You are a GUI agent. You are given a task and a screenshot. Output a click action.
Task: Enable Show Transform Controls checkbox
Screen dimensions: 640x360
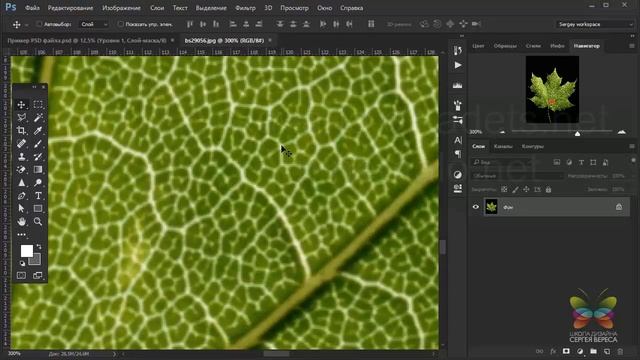[x=120, y=24]
